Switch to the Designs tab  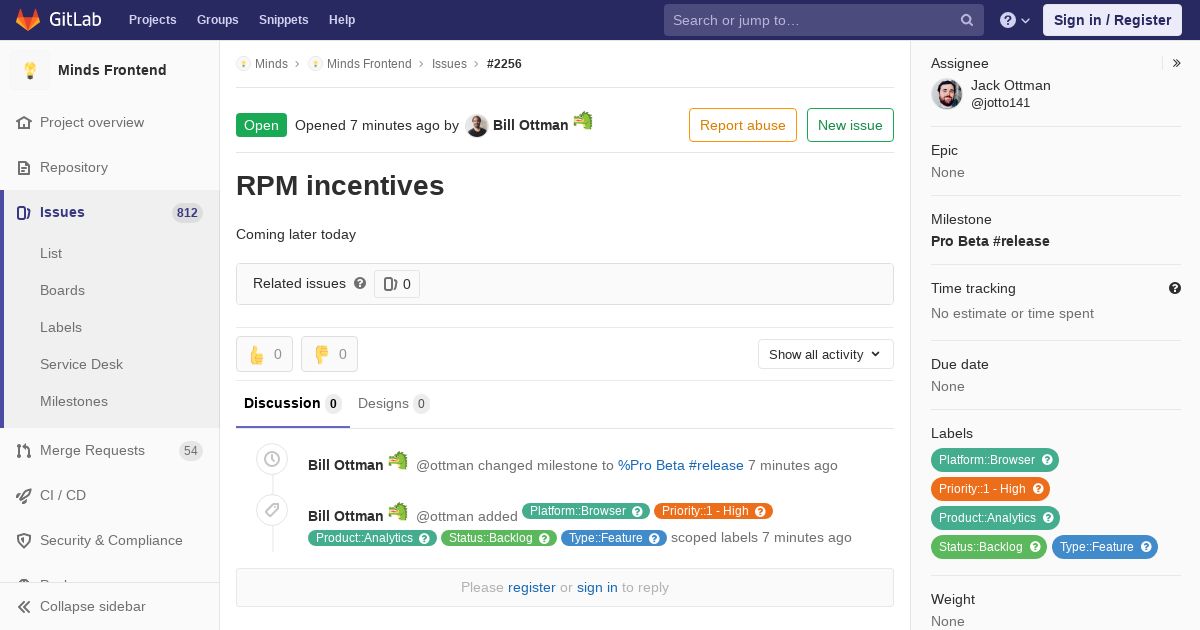[x=393, y=404]
